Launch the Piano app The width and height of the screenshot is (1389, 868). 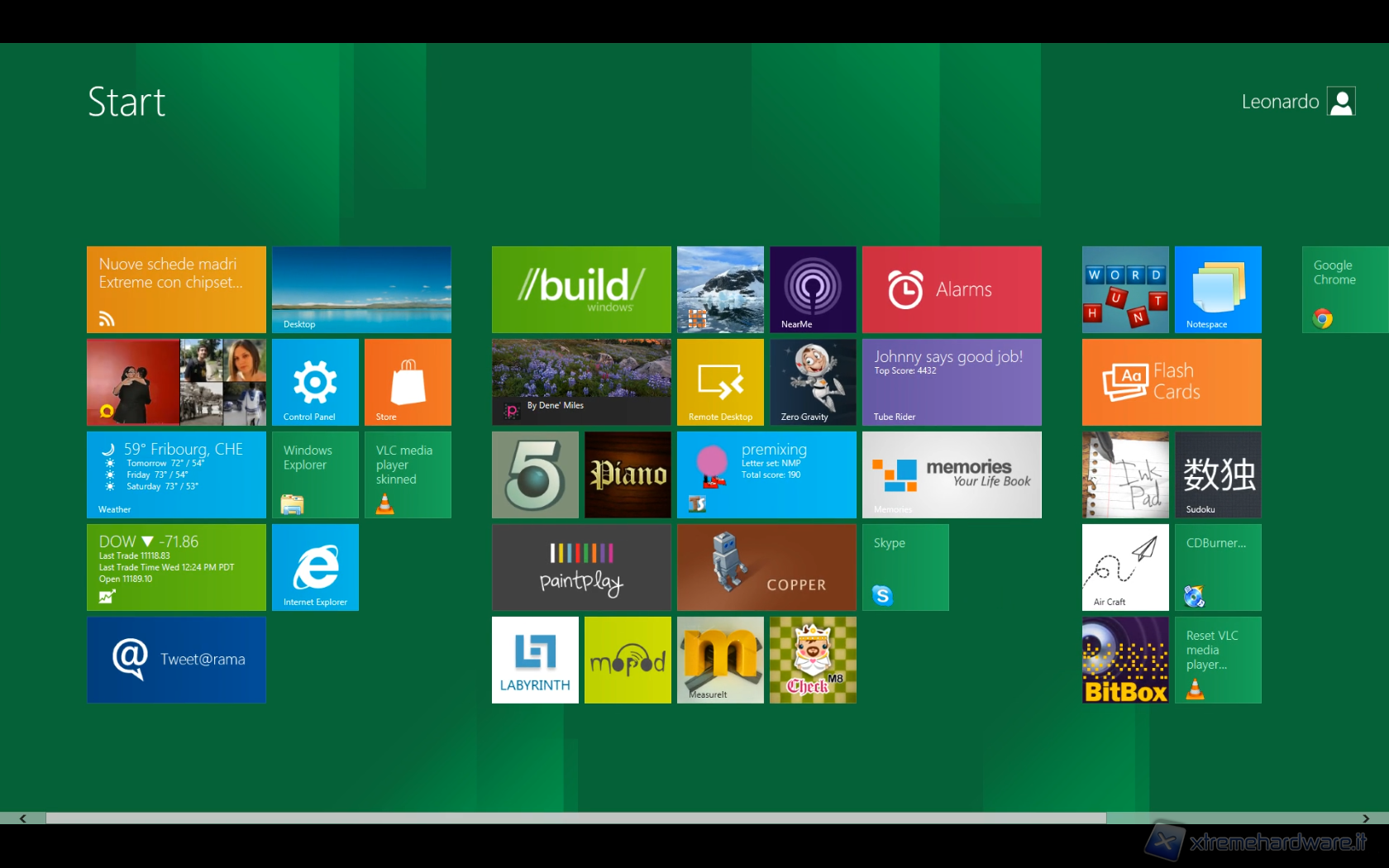(627, 475)
